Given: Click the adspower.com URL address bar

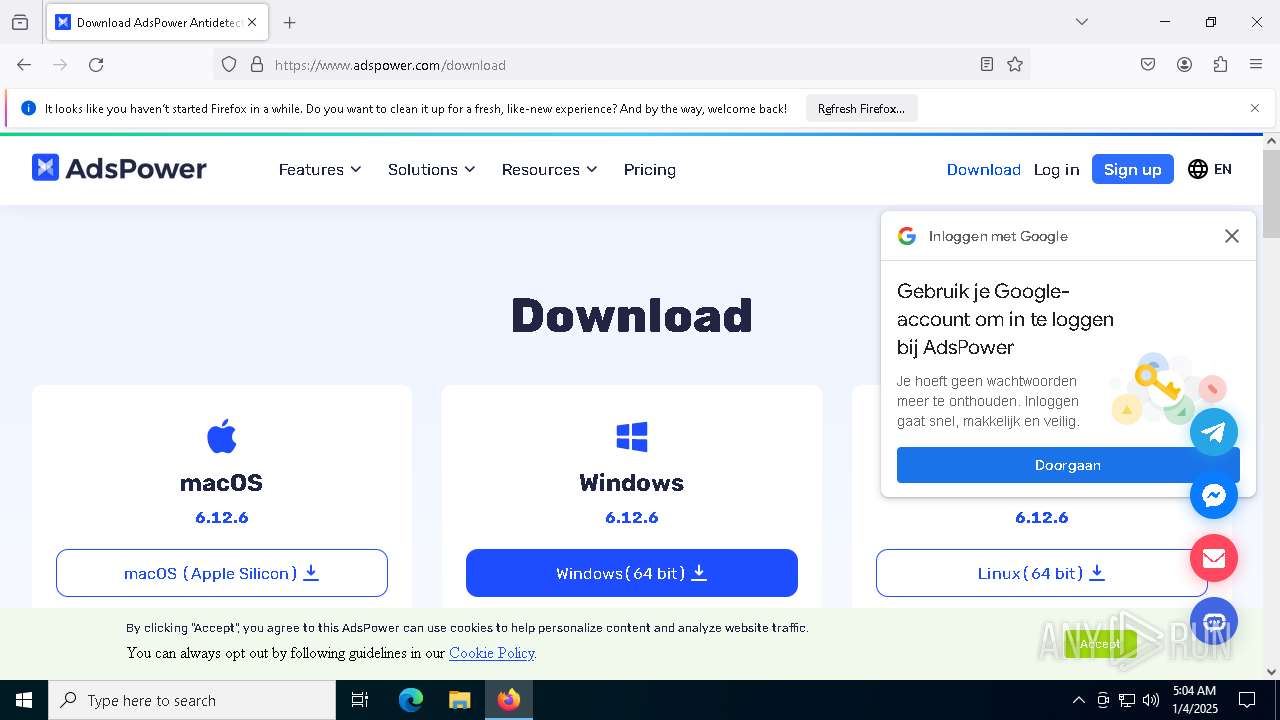Looking at the screenshot, I should tap(620, 64).
